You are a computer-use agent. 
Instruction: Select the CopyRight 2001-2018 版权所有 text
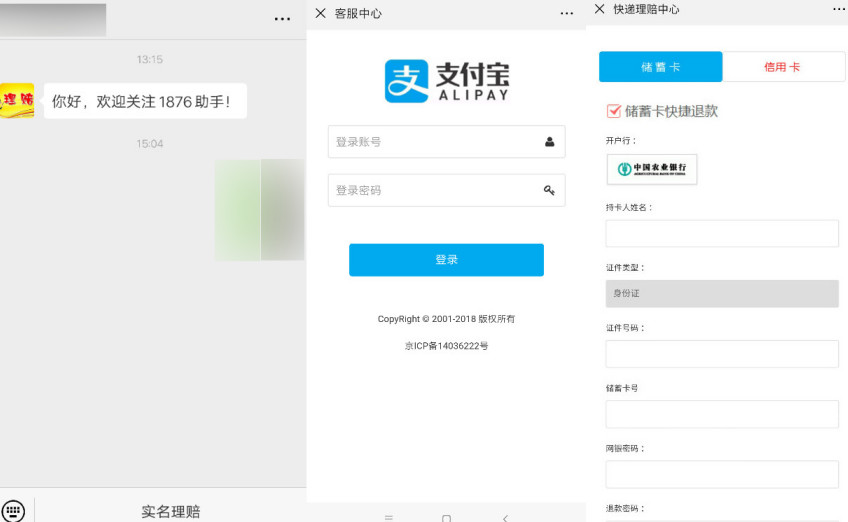tap(446, 319)
